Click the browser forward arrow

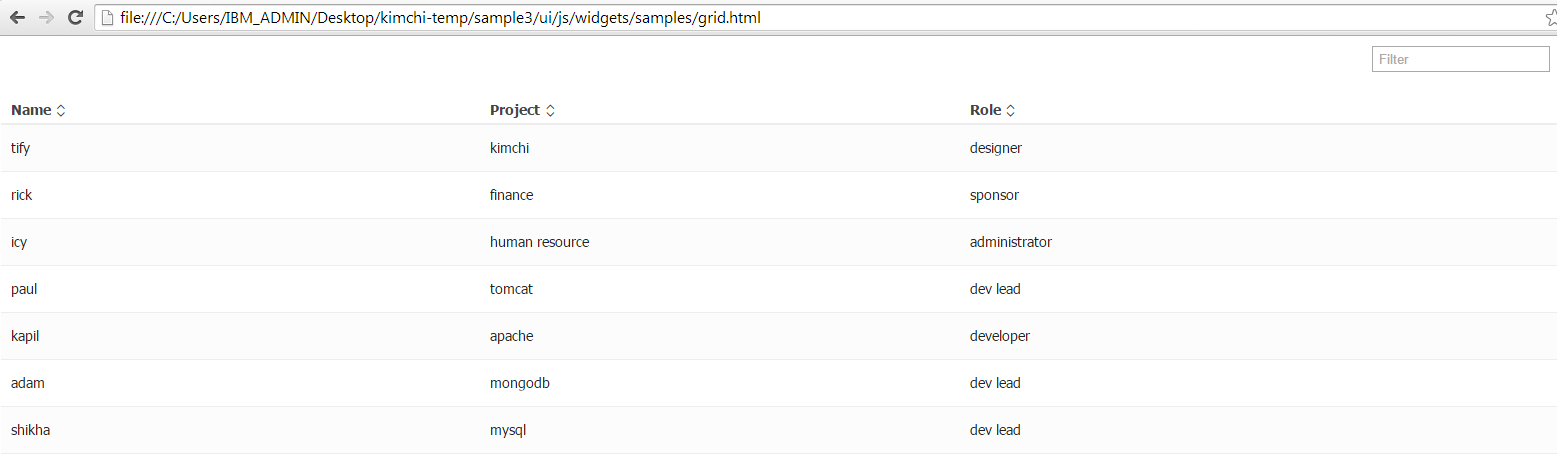(x=46, y=18)
